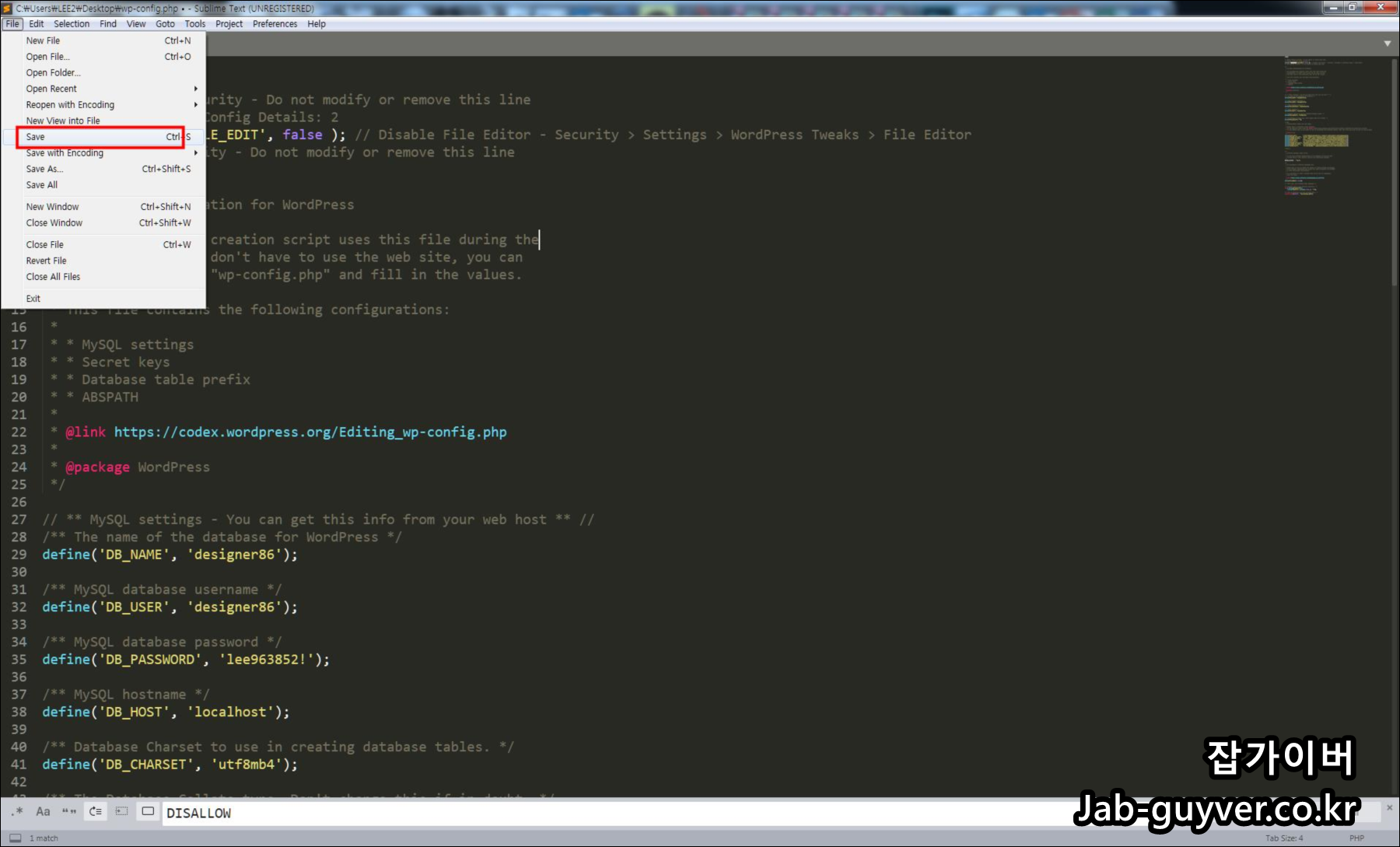Toggle highlight matches option
This screenshot has width=1400, height=847.
coord(148,812)
